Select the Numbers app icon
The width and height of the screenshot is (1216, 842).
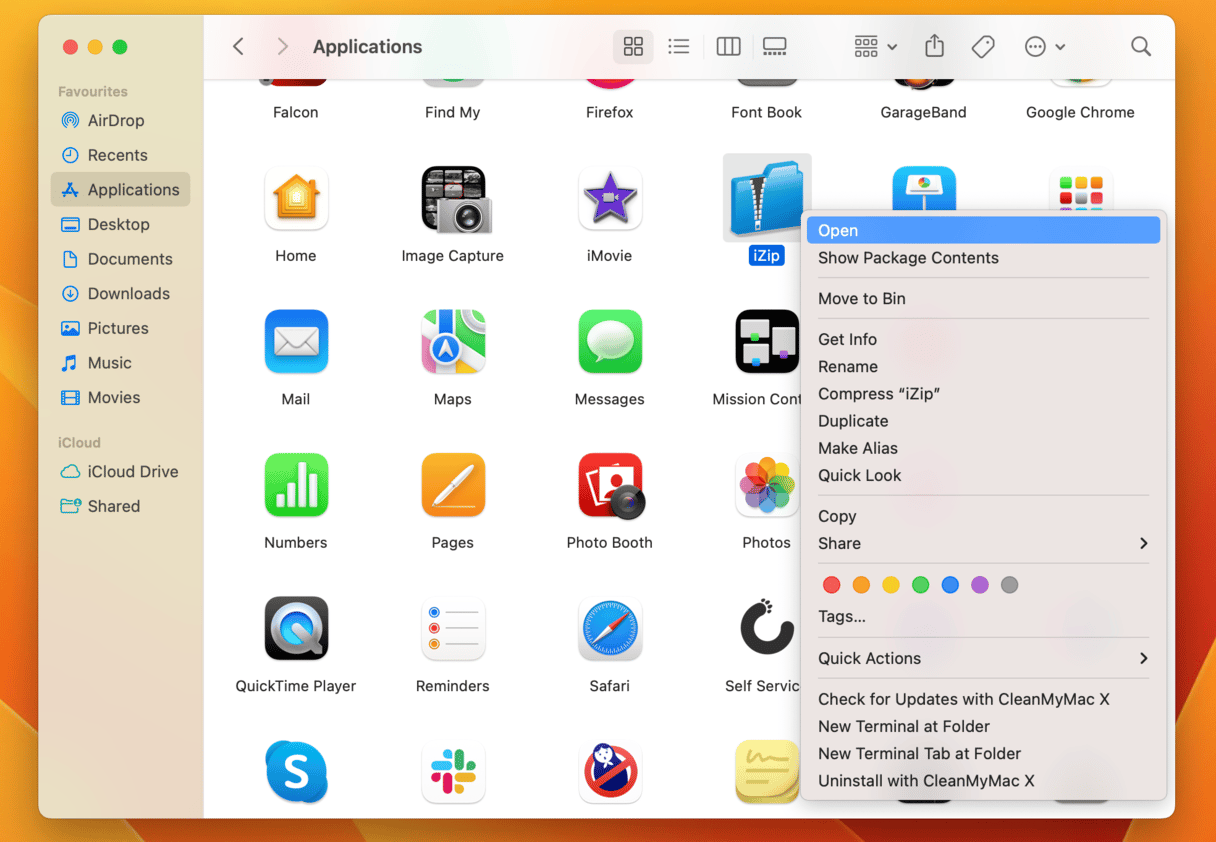click(296, 485)
